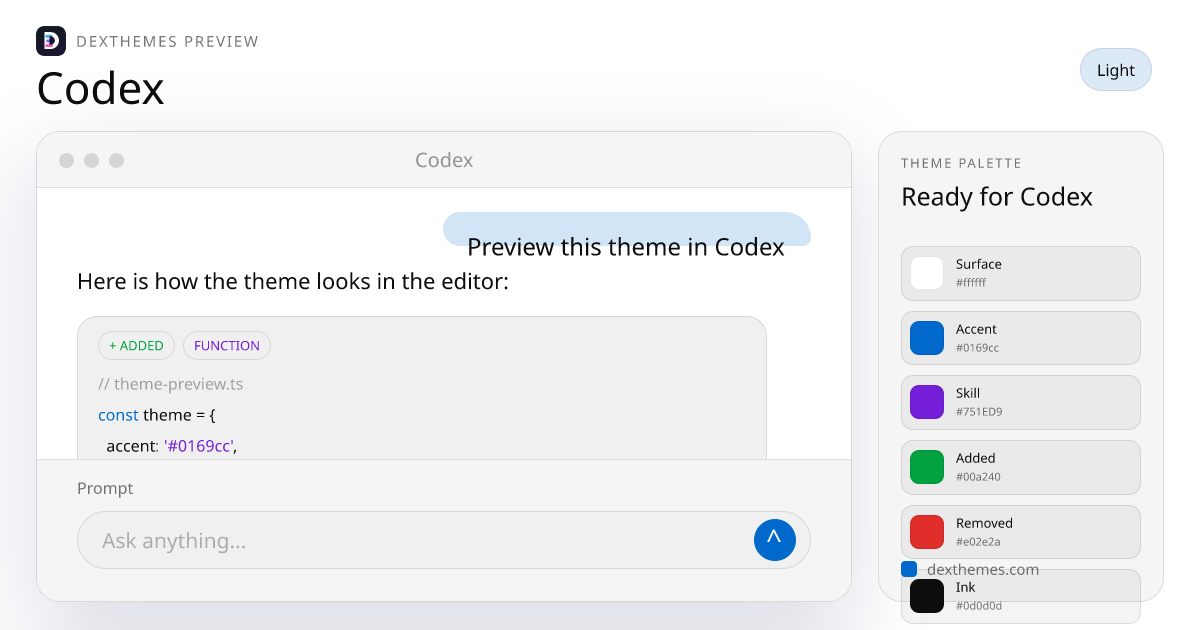Click the DexThemes logo icon
The width and height of the screenshot is (1200, 630).
click(51, 41)
